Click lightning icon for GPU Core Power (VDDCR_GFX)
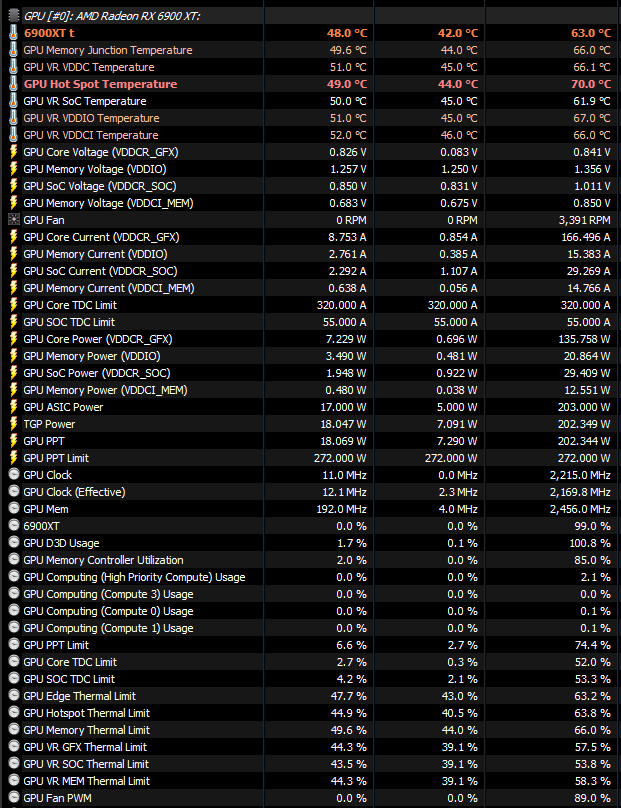 [14, 339]
